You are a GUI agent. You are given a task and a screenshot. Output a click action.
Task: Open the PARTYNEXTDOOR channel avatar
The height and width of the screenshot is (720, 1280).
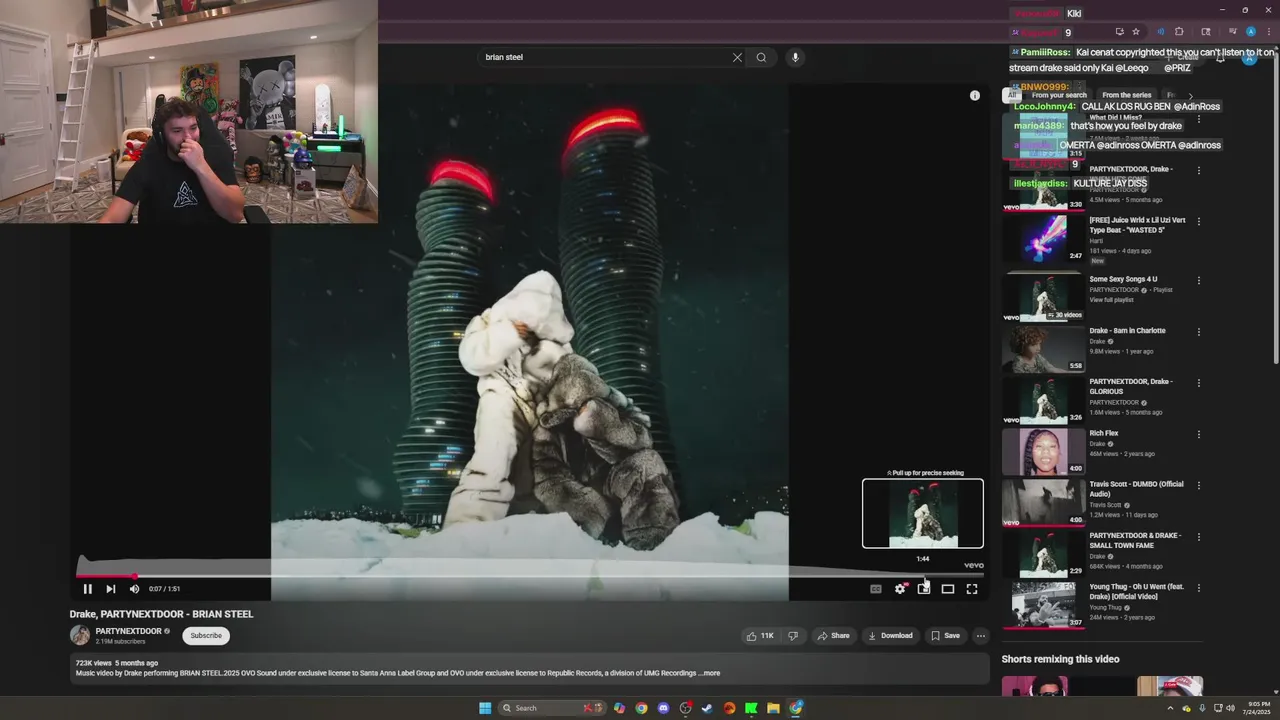point(80,635)
